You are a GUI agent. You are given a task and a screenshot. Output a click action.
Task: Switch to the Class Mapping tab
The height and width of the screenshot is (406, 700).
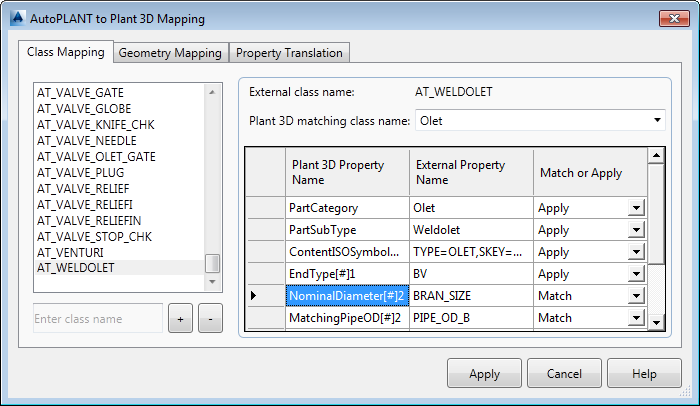pos(66,52)
